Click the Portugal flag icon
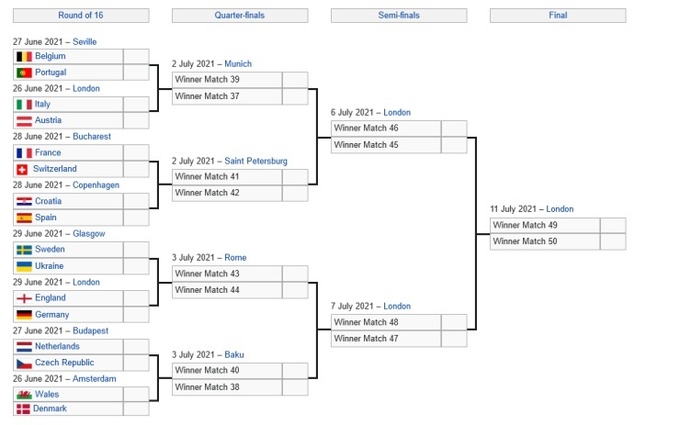This screenshot has width=680, height=425. point(25,72)
